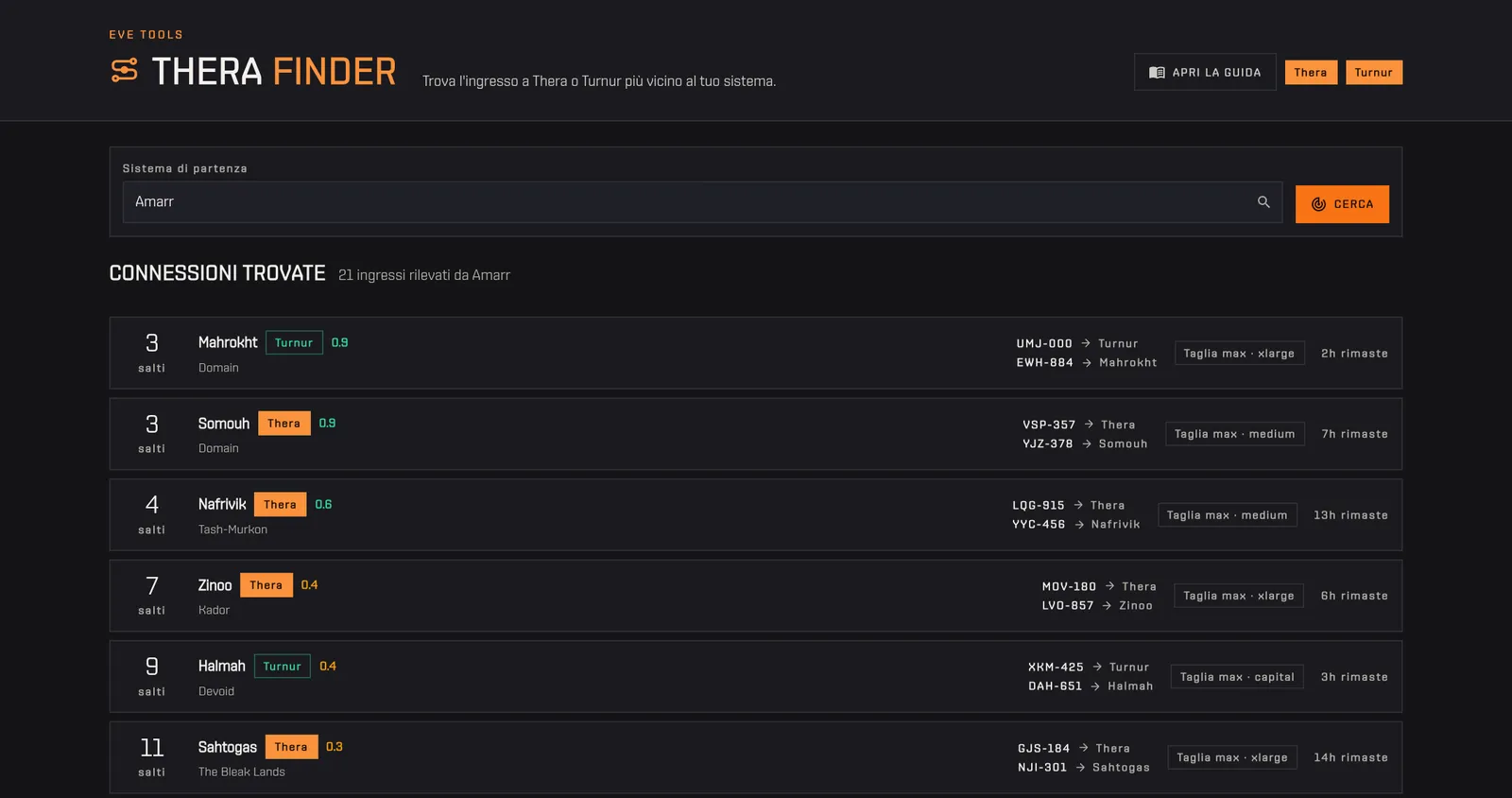
Task: Click the Thera tag next to Nafrivik
Action: (x=280, y=504)
